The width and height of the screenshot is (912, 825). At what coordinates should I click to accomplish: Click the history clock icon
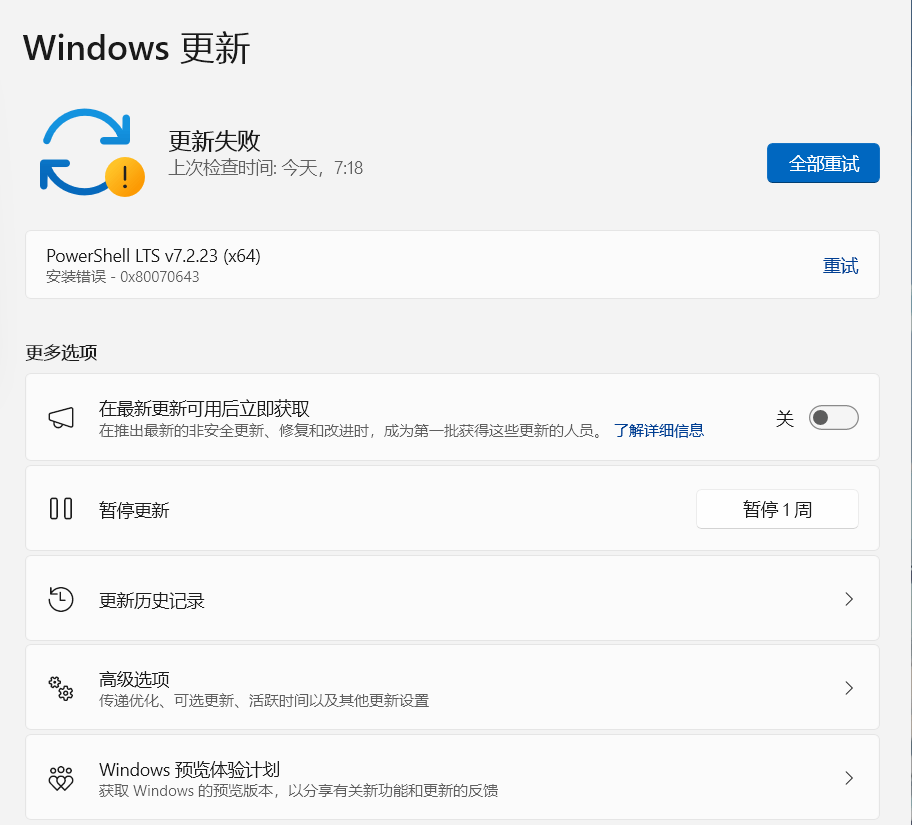[x=61, y=599]
